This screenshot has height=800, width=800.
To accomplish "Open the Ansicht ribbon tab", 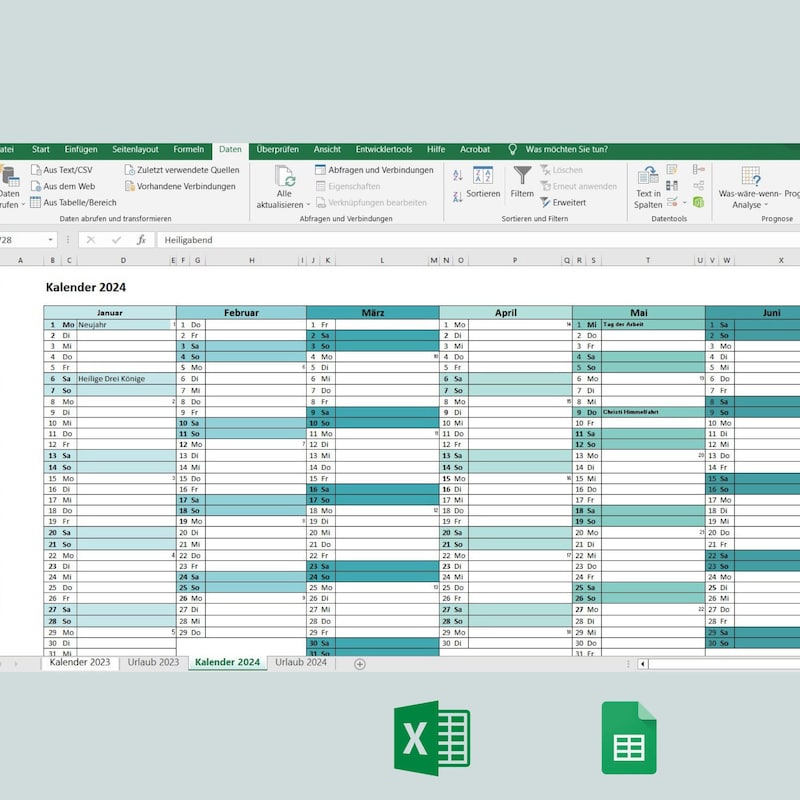I will (x=327, y=149).
